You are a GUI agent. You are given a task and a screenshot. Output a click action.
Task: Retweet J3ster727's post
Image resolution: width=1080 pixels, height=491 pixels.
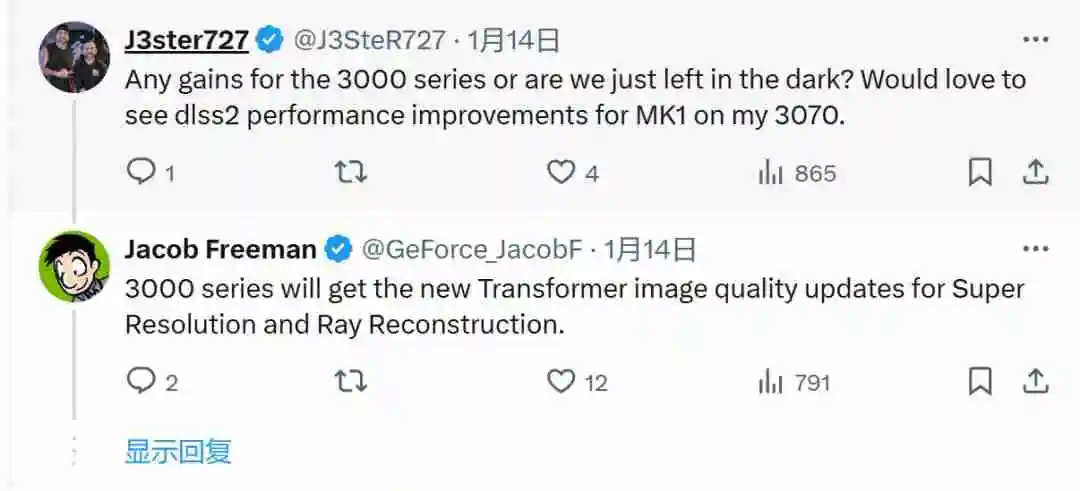pos(351,172)
